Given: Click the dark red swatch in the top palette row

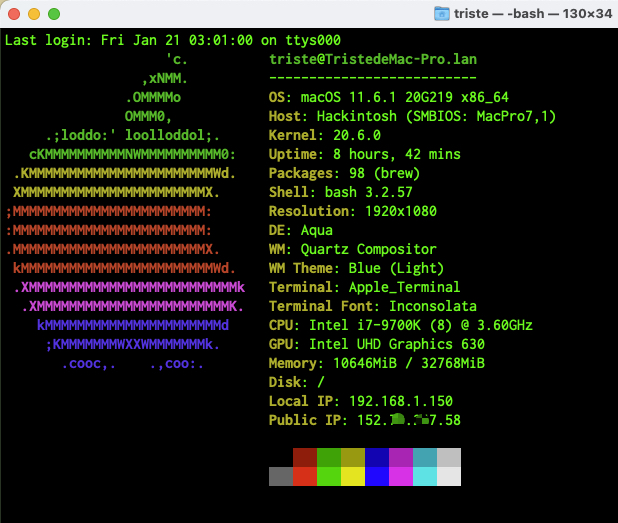Looking at the screenshot, I should pos(305,457).
